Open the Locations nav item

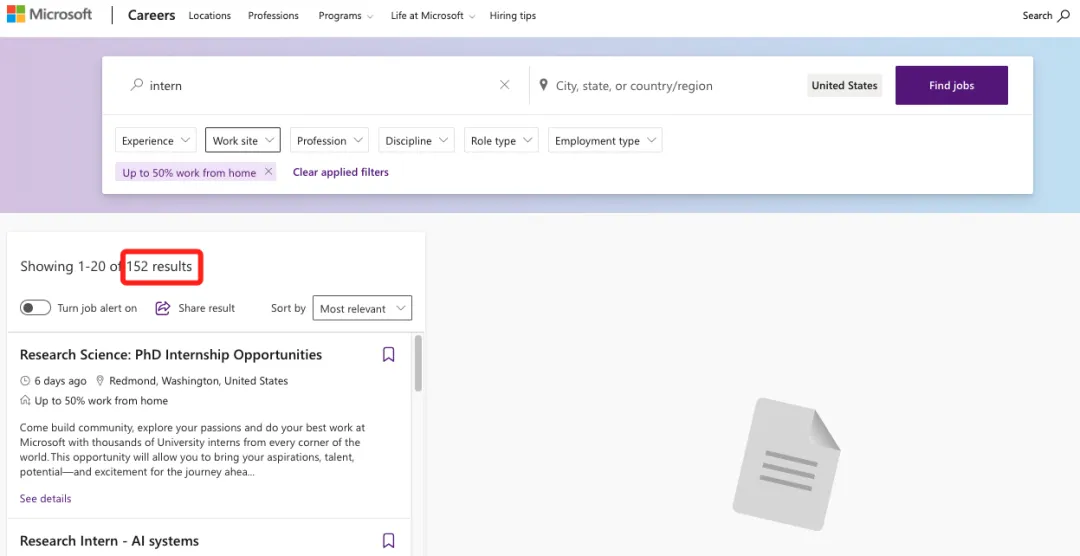(x=209, y=15)
